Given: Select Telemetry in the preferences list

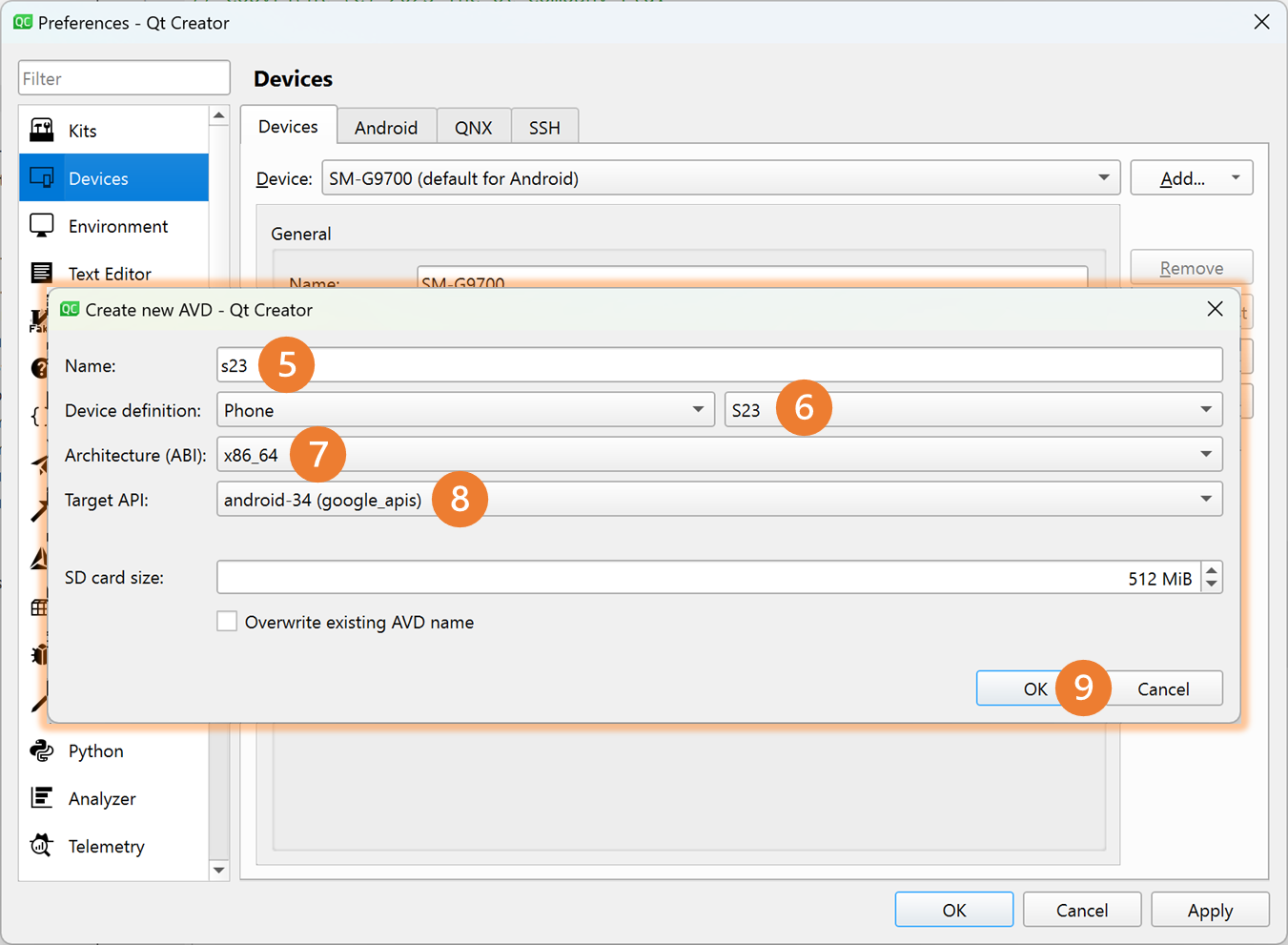Looking at the screenshot, I should pos(113,846).
